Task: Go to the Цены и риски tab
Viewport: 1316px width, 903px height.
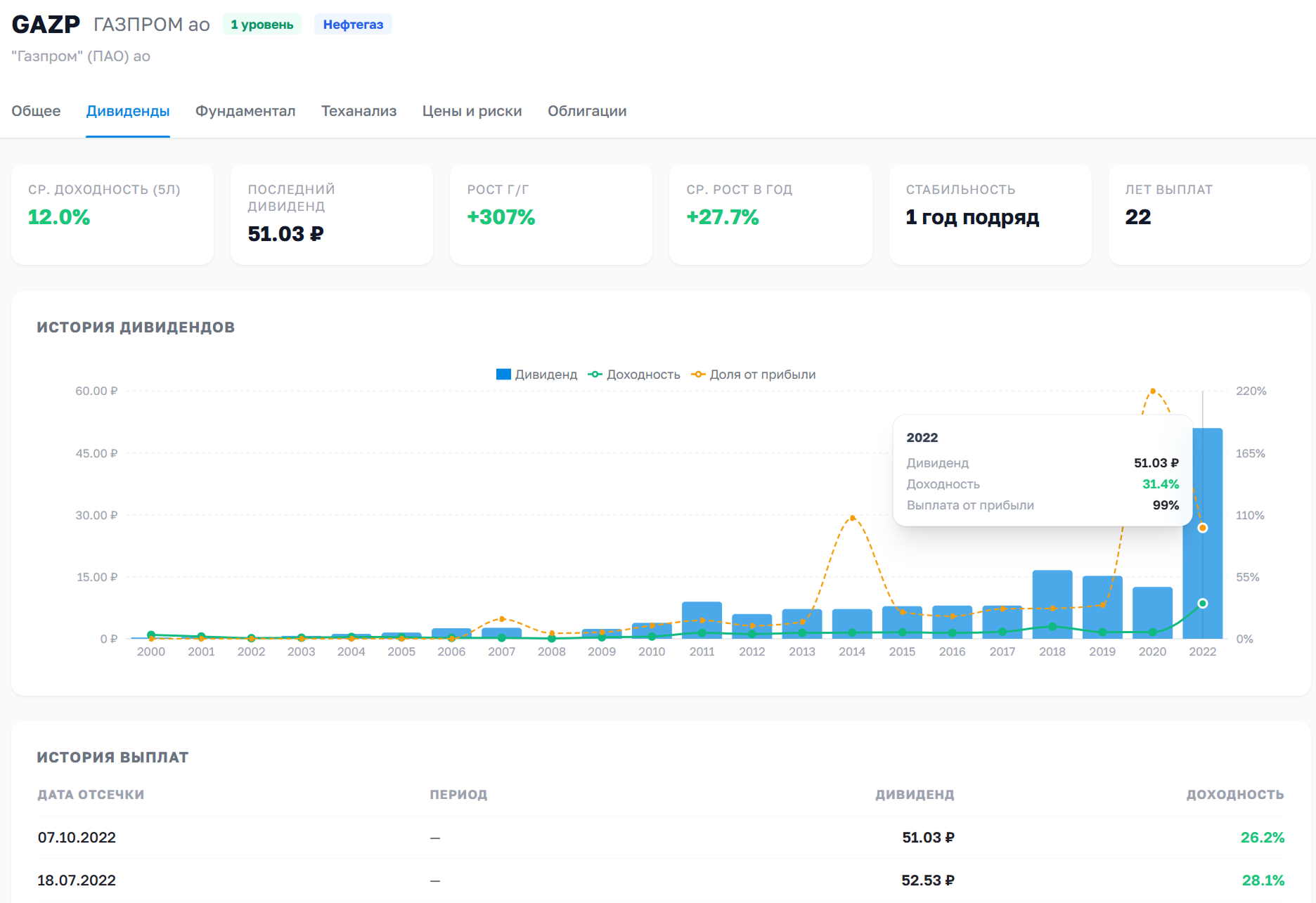Action: (x=472, y=111)
